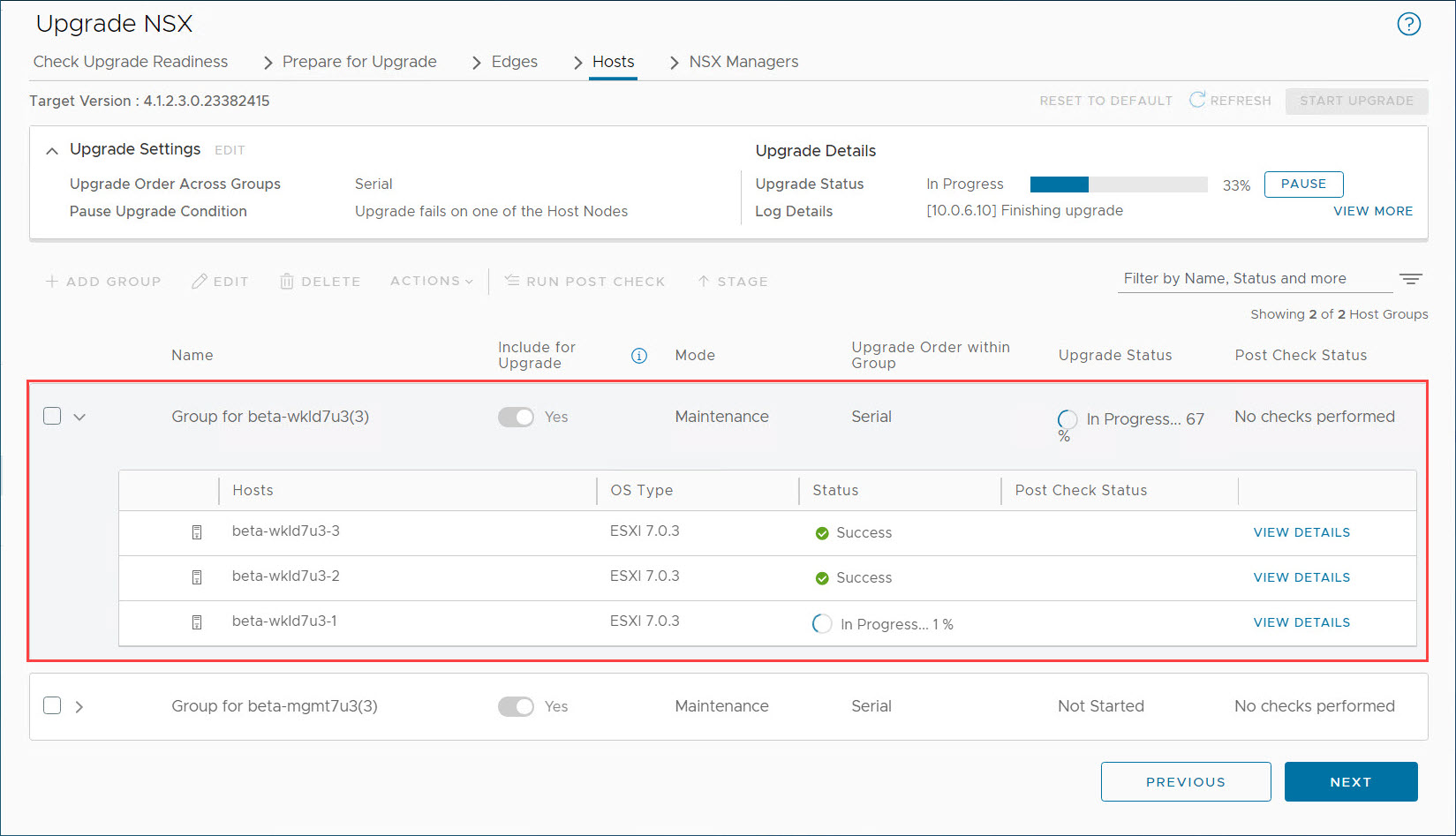
Task: Expand the beta-mgmt7u3(3) group row
Action: click(x=79, y=706)
